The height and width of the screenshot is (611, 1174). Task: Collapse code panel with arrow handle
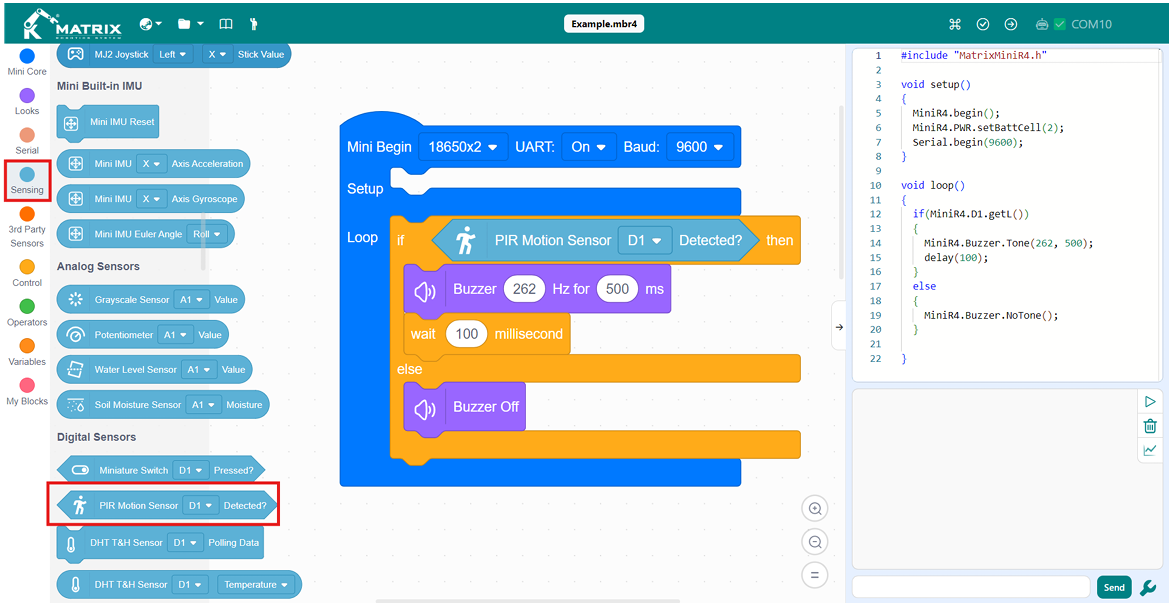(839, 326)
